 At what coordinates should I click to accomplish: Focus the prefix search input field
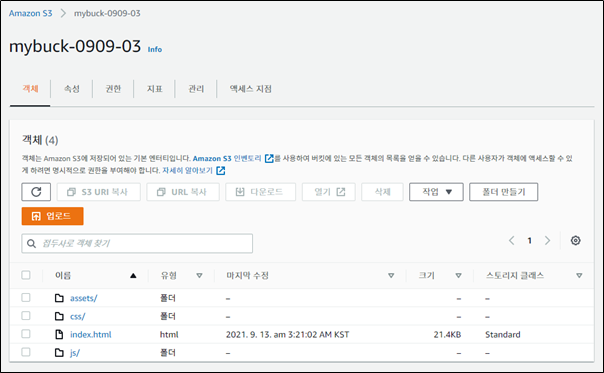137,244
